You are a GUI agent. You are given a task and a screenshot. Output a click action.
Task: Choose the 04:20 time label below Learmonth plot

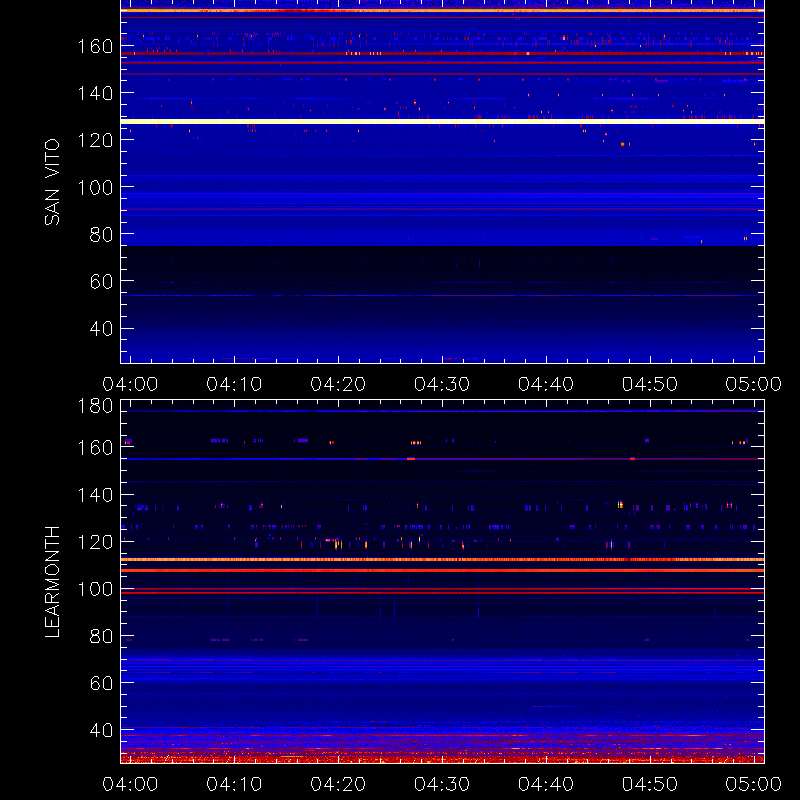click(x=338, y=784)
